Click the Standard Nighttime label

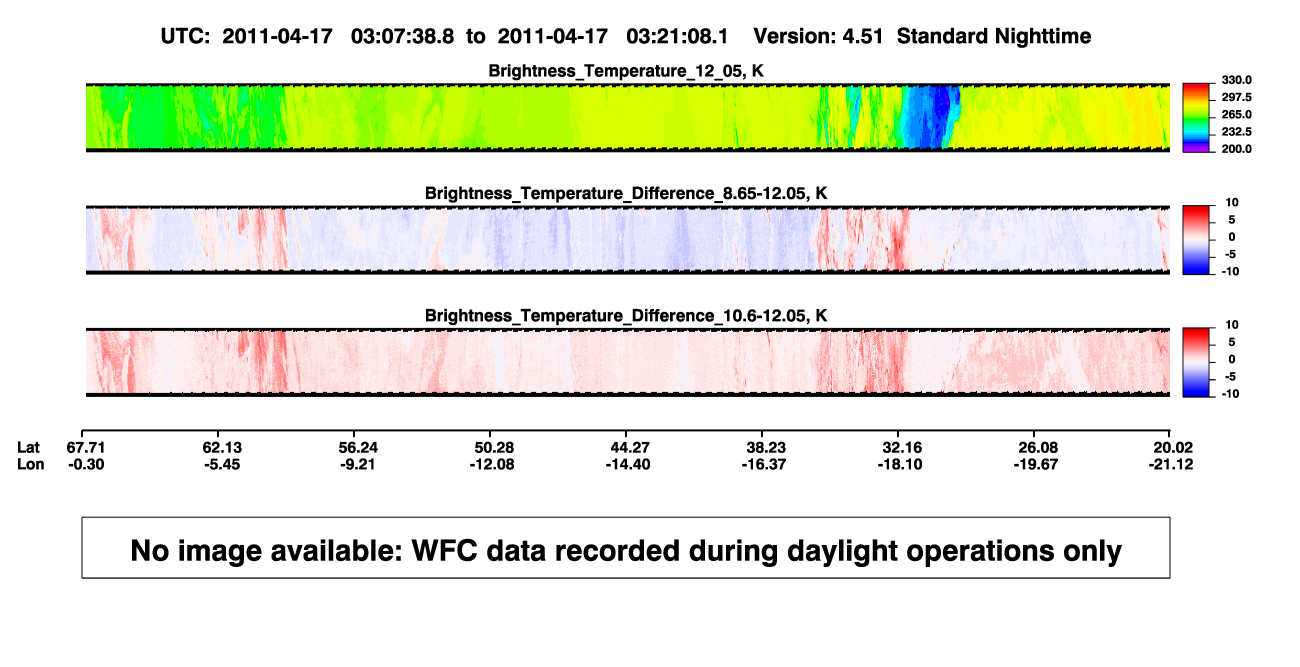pos(994,37)
